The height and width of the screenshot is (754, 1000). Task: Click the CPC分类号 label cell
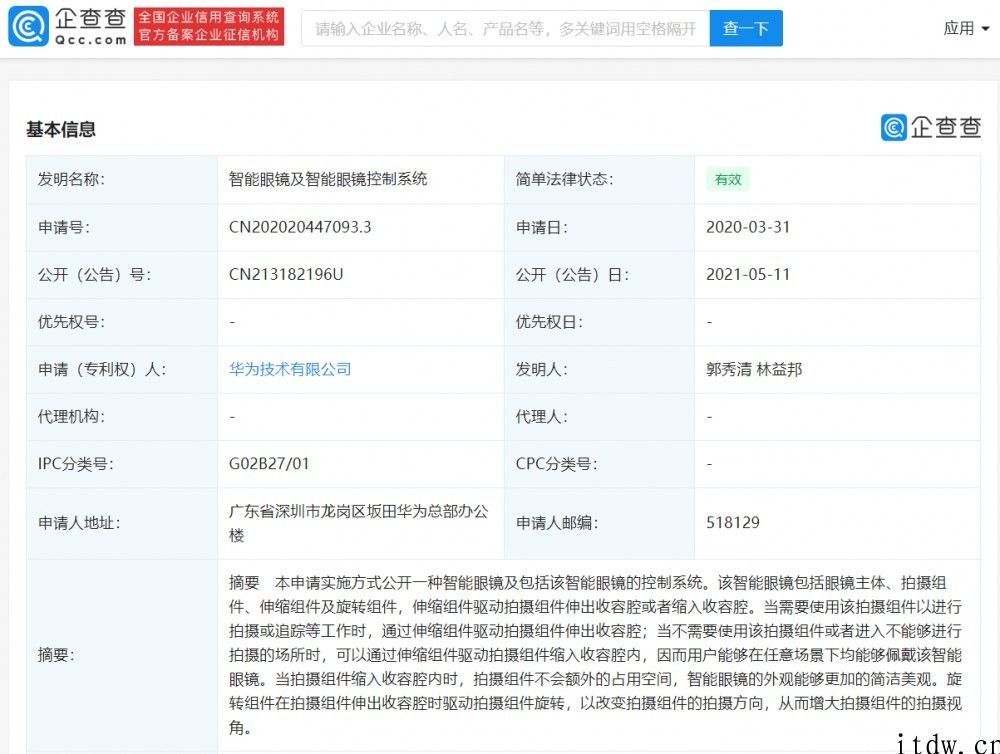(599, 464)
